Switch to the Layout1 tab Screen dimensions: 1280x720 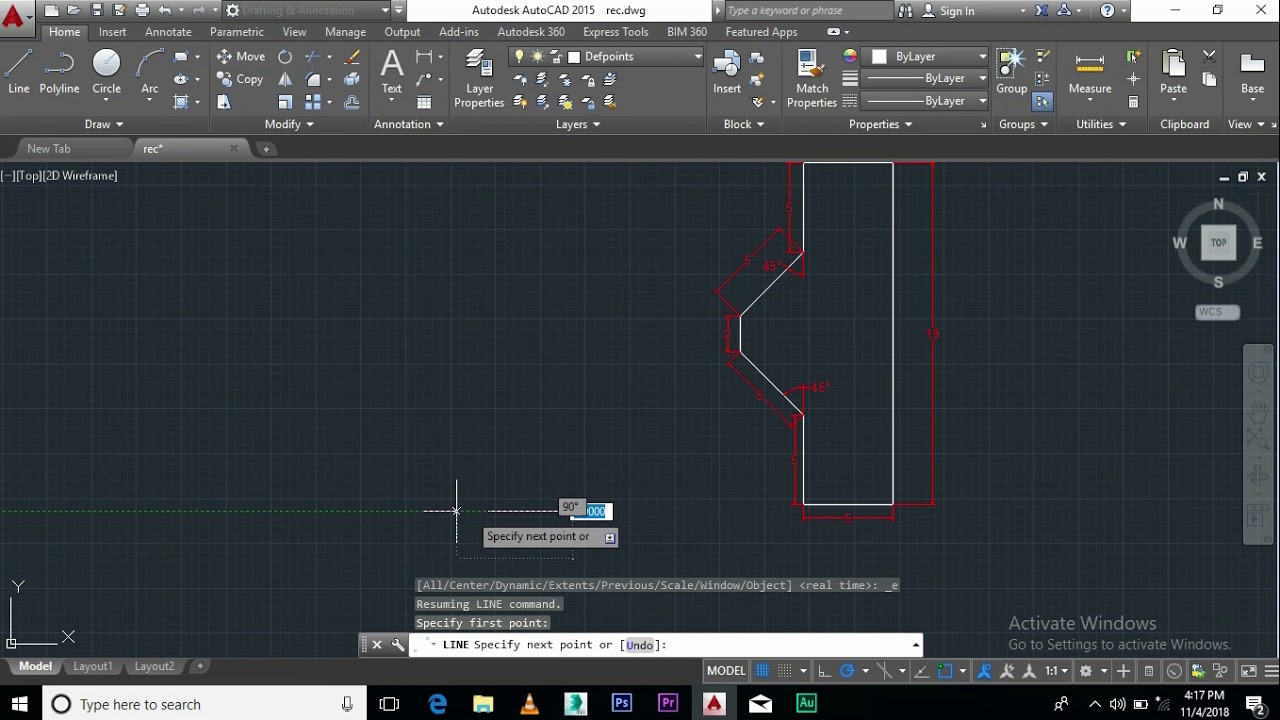pyautogui.click(x=92, y=666)
